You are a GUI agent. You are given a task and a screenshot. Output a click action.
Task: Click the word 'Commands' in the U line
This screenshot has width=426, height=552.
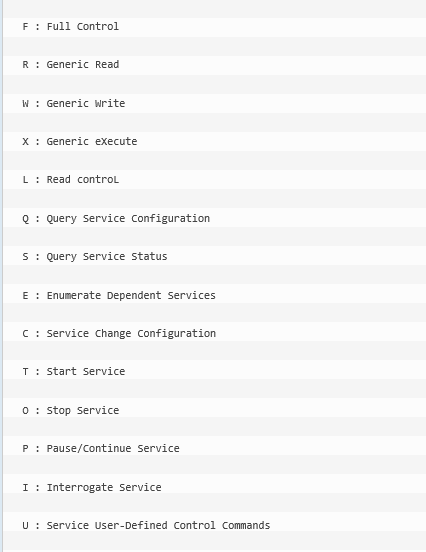[246, 525]
